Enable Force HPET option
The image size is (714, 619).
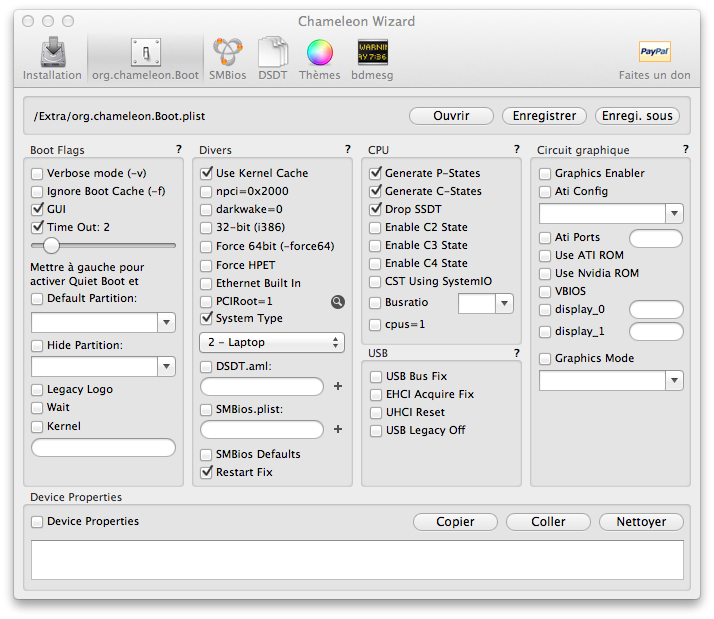(x=206, y=266)
